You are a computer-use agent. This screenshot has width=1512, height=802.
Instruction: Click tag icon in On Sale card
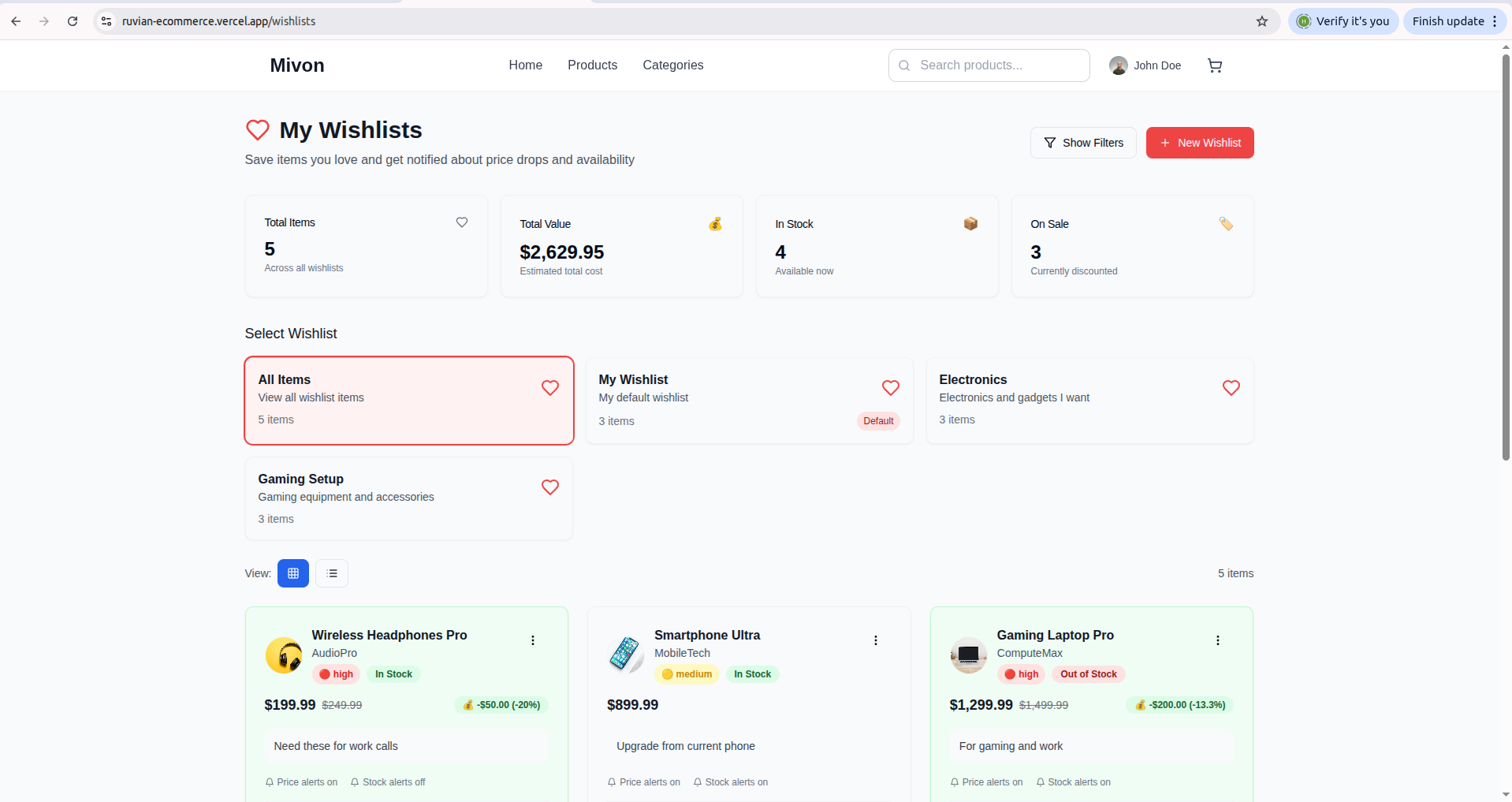(x=1226, y=224)
